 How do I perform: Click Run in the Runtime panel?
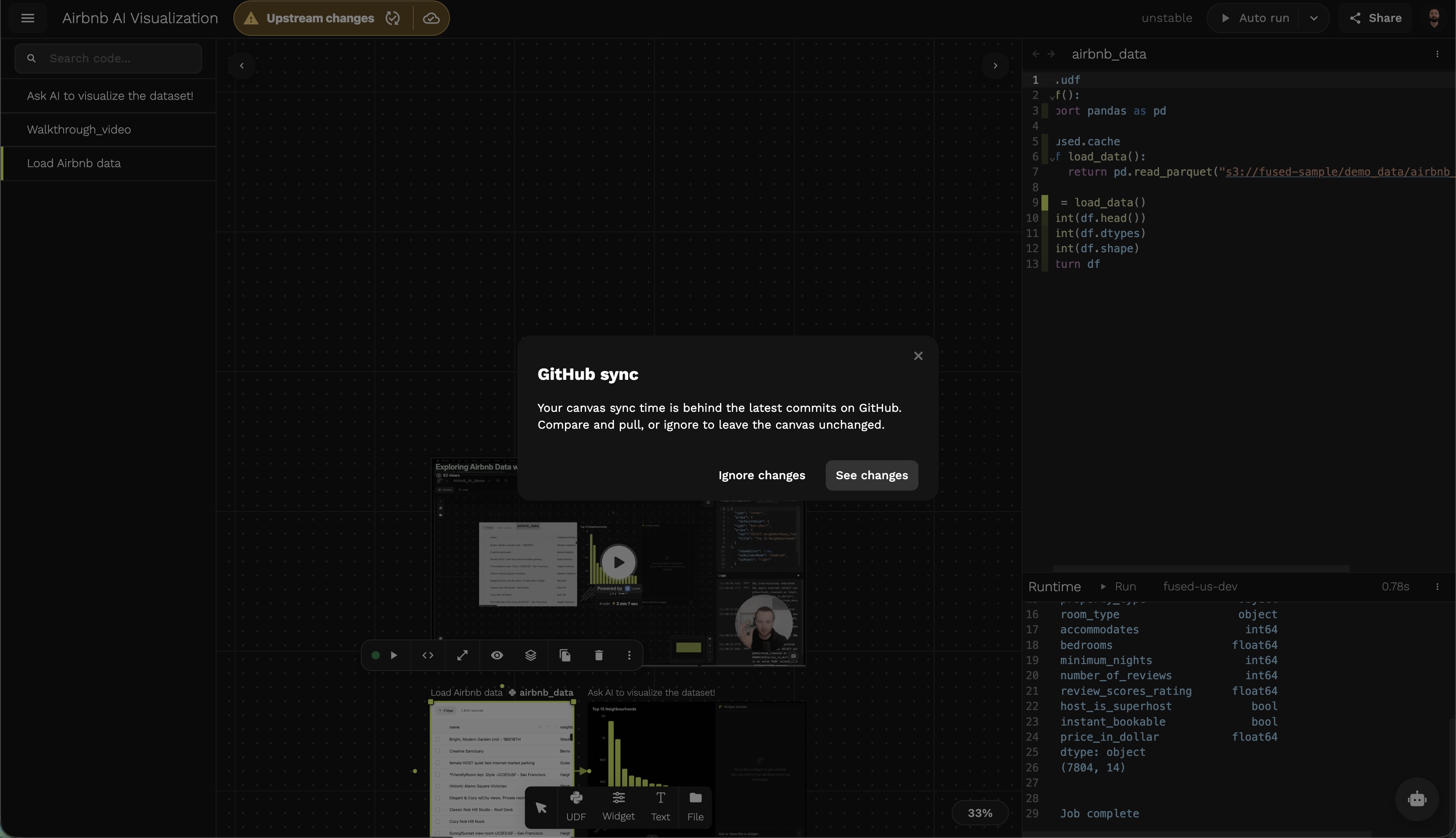pos(1118,587)
